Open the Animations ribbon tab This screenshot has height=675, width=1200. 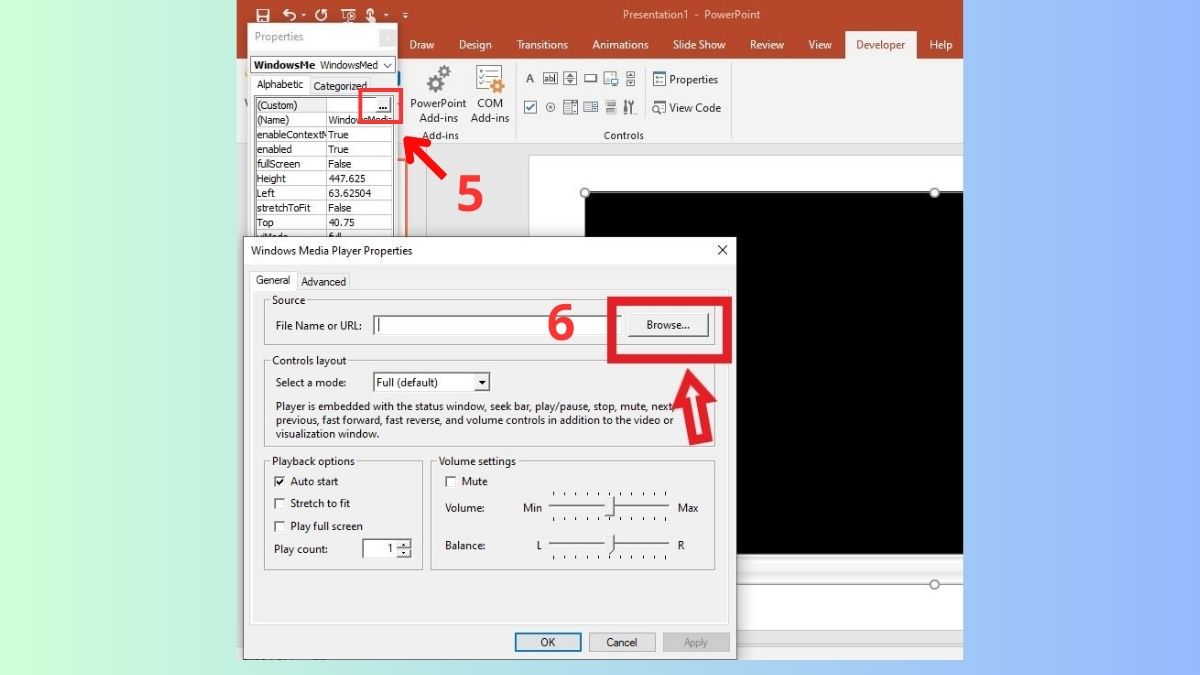(x=620, y=45)
